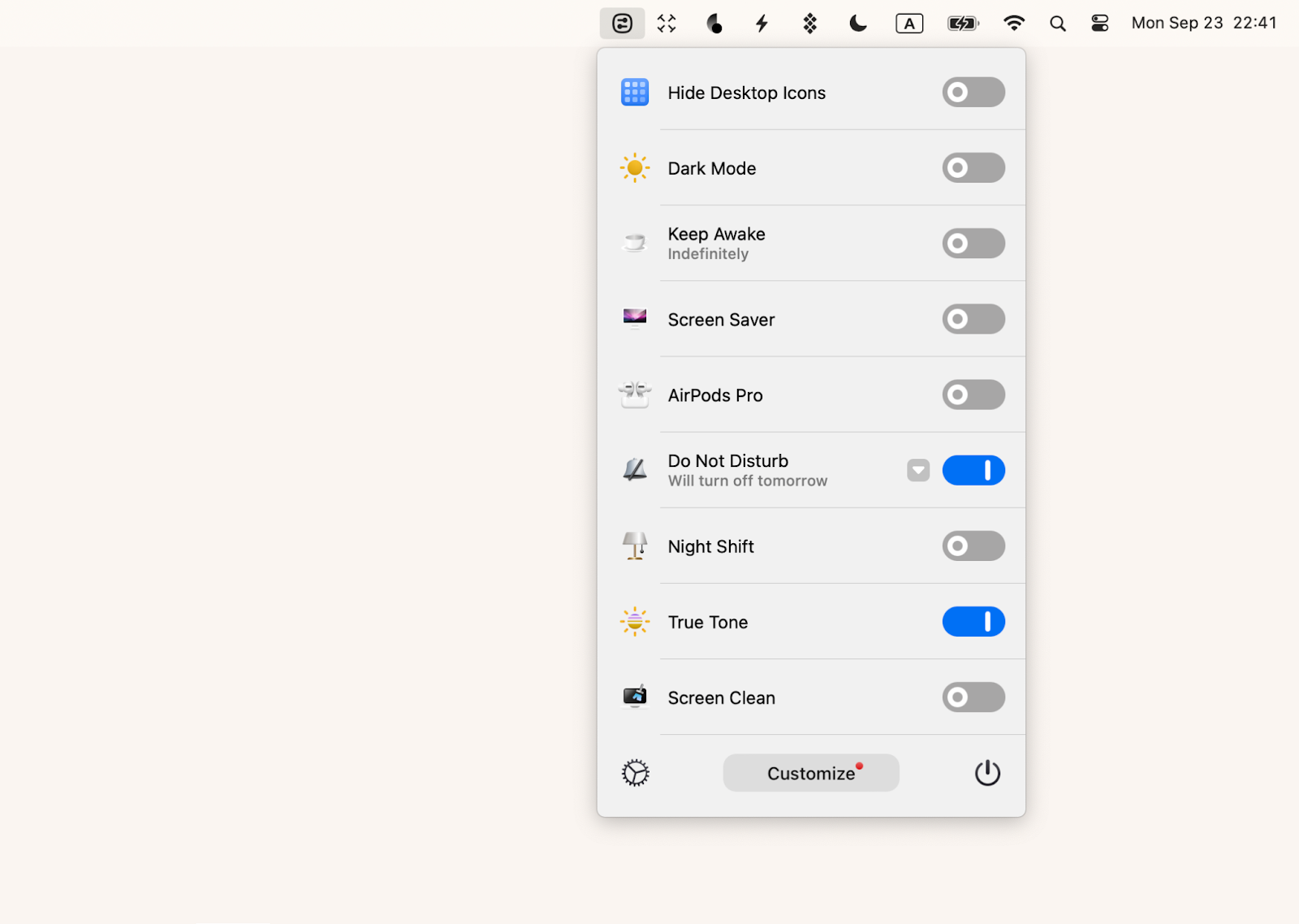Open the Wi-Fi menu in menu bar
The width and height of the screenshot is (1299, 924).
[x=1013, y=23]
